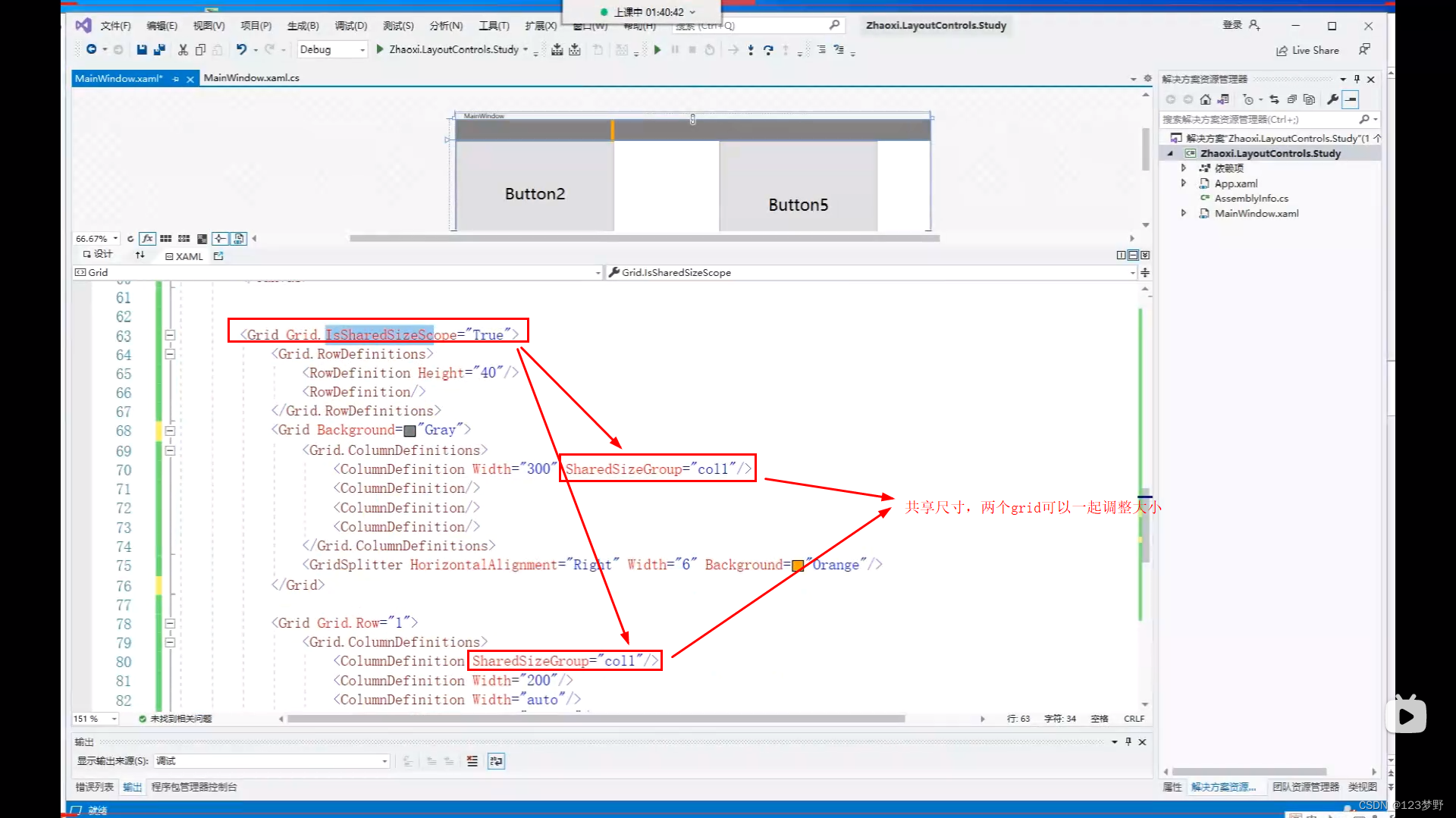The image size is (1456, 818).
Task: Expand the App.xaml tree node
Action: [x=1183, y=183]
